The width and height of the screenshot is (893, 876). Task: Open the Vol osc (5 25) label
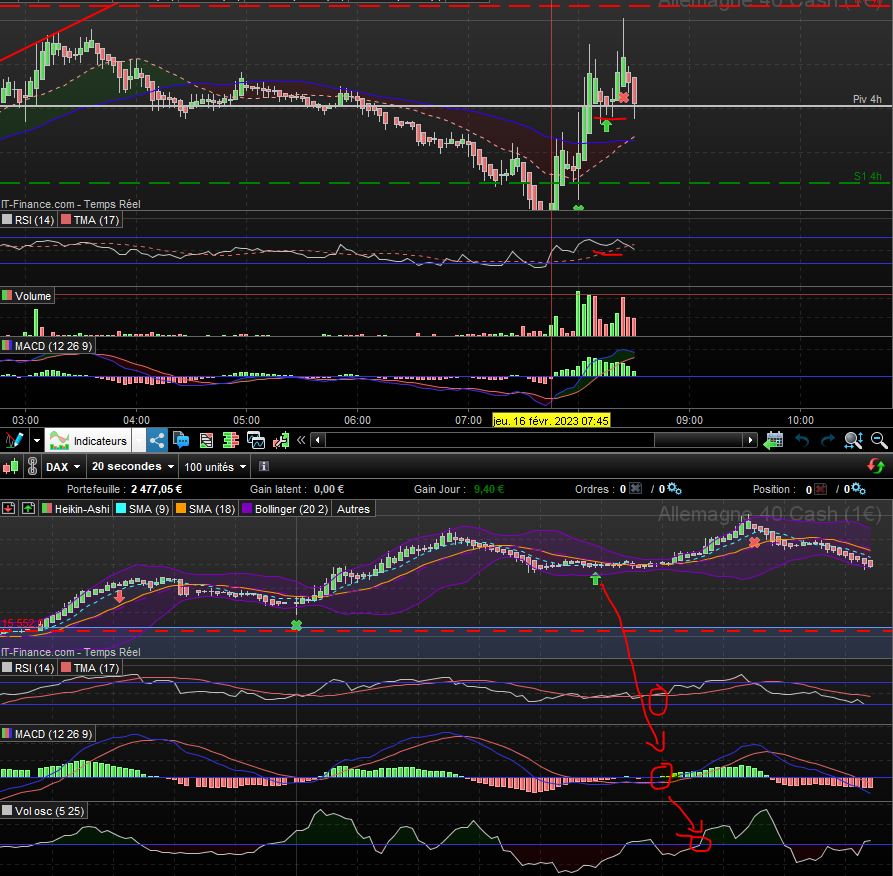click(44, 810)
